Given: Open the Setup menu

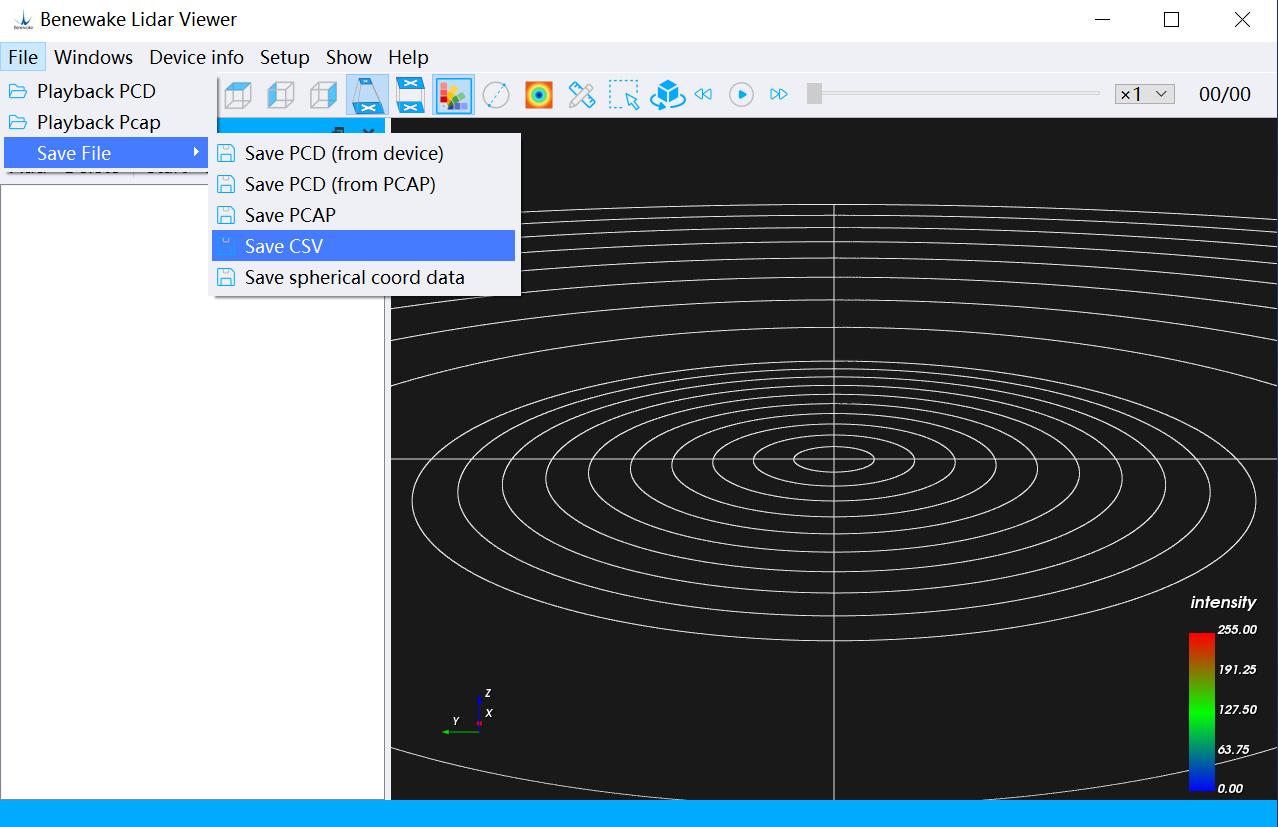Looking at the screenshot, I should [284, 57].
